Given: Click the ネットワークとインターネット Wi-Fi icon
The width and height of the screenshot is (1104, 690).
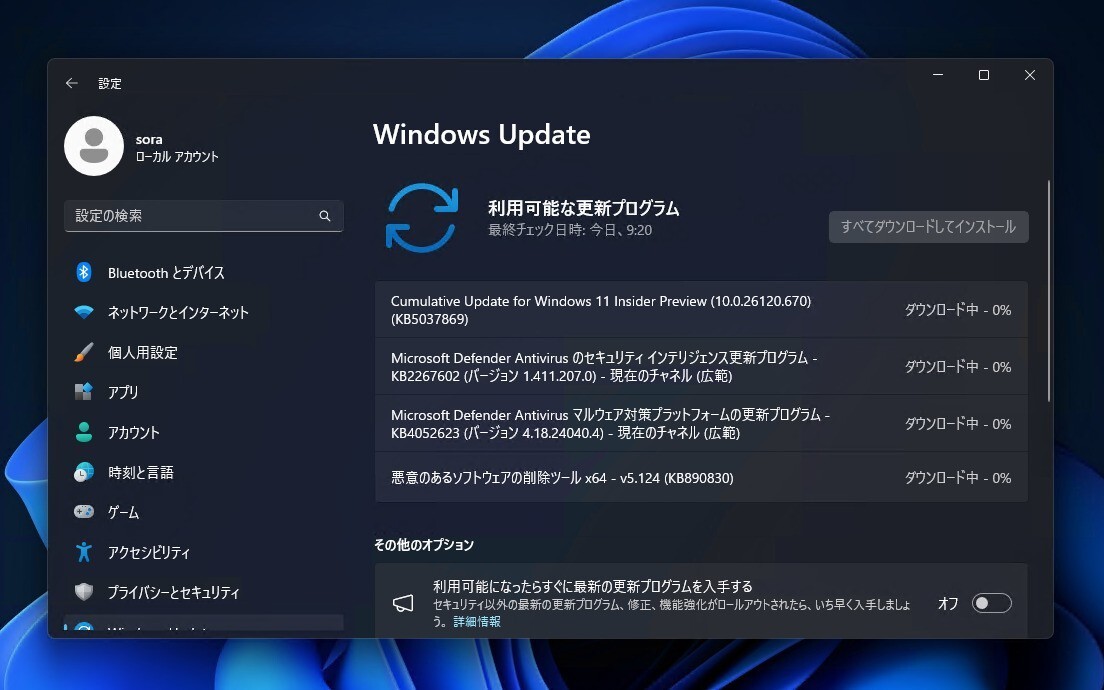Looking at the screenshot, I should click(x=83, y=312).
